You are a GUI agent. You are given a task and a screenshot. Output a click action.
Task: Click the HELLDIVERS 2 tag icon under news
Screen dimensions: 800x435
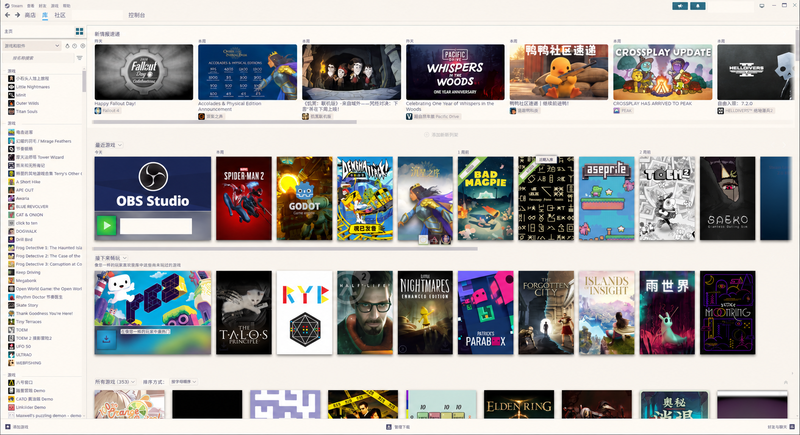(x=720, y=111)
